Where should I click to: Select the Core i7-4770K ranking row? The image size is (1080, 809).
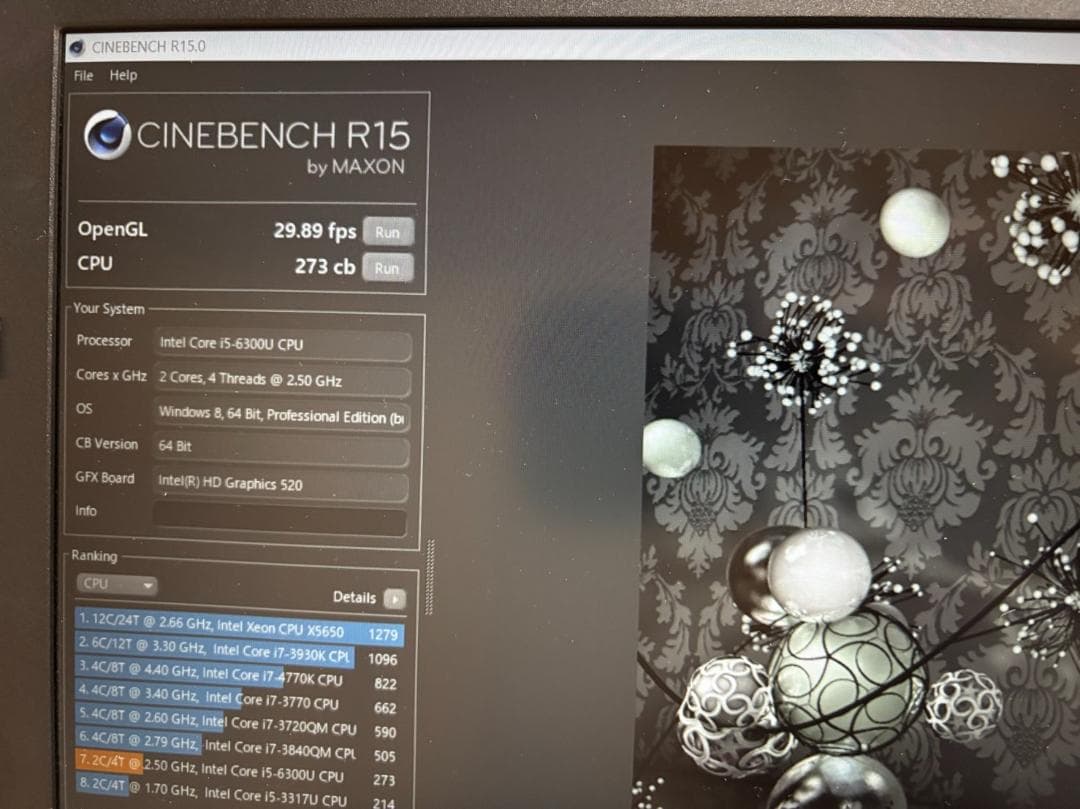tap(238, 679)
